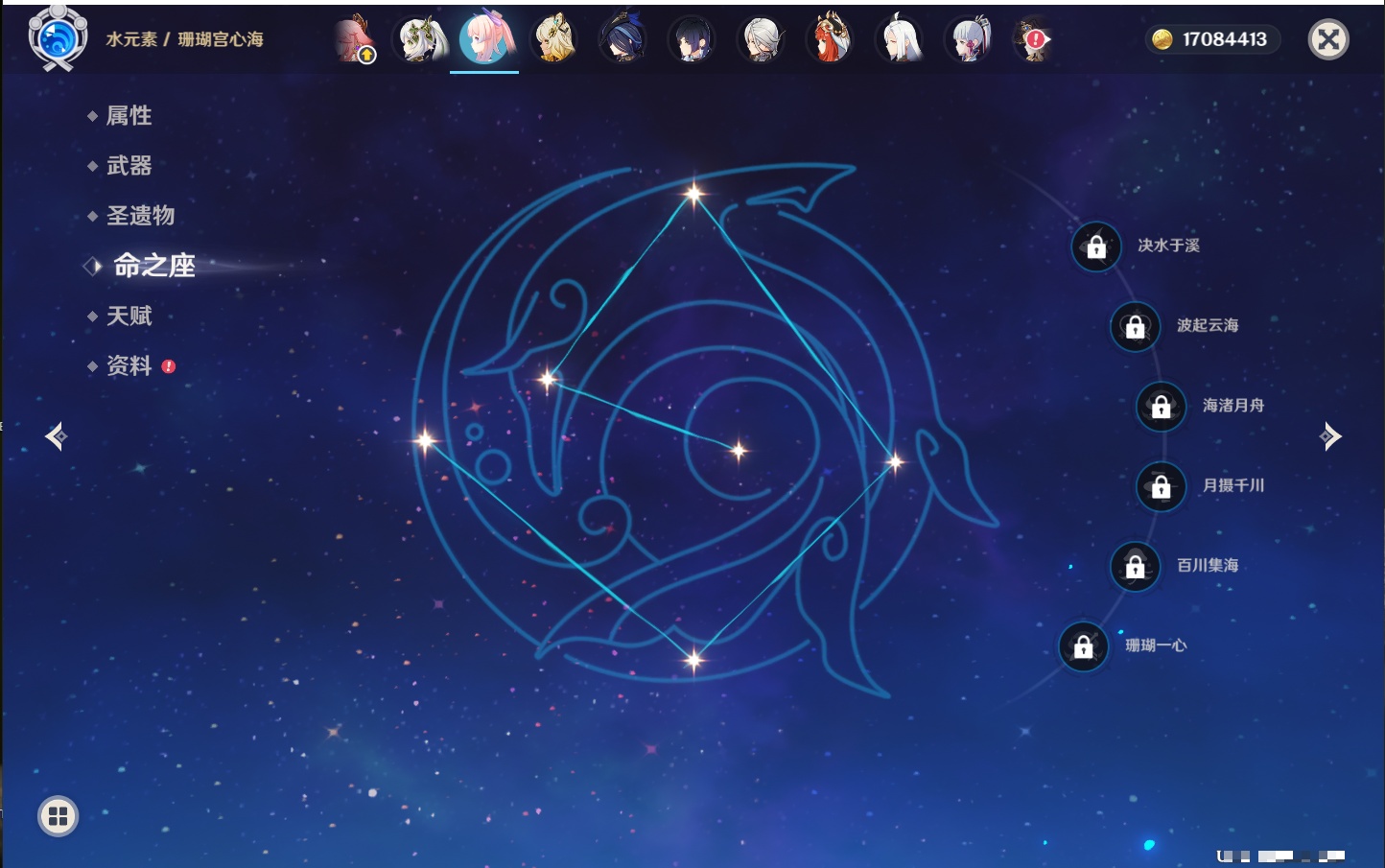Screen dimensions: 1385x868
Task: Select the blonde dark-skinned character avatar
Action: (554, 39)
